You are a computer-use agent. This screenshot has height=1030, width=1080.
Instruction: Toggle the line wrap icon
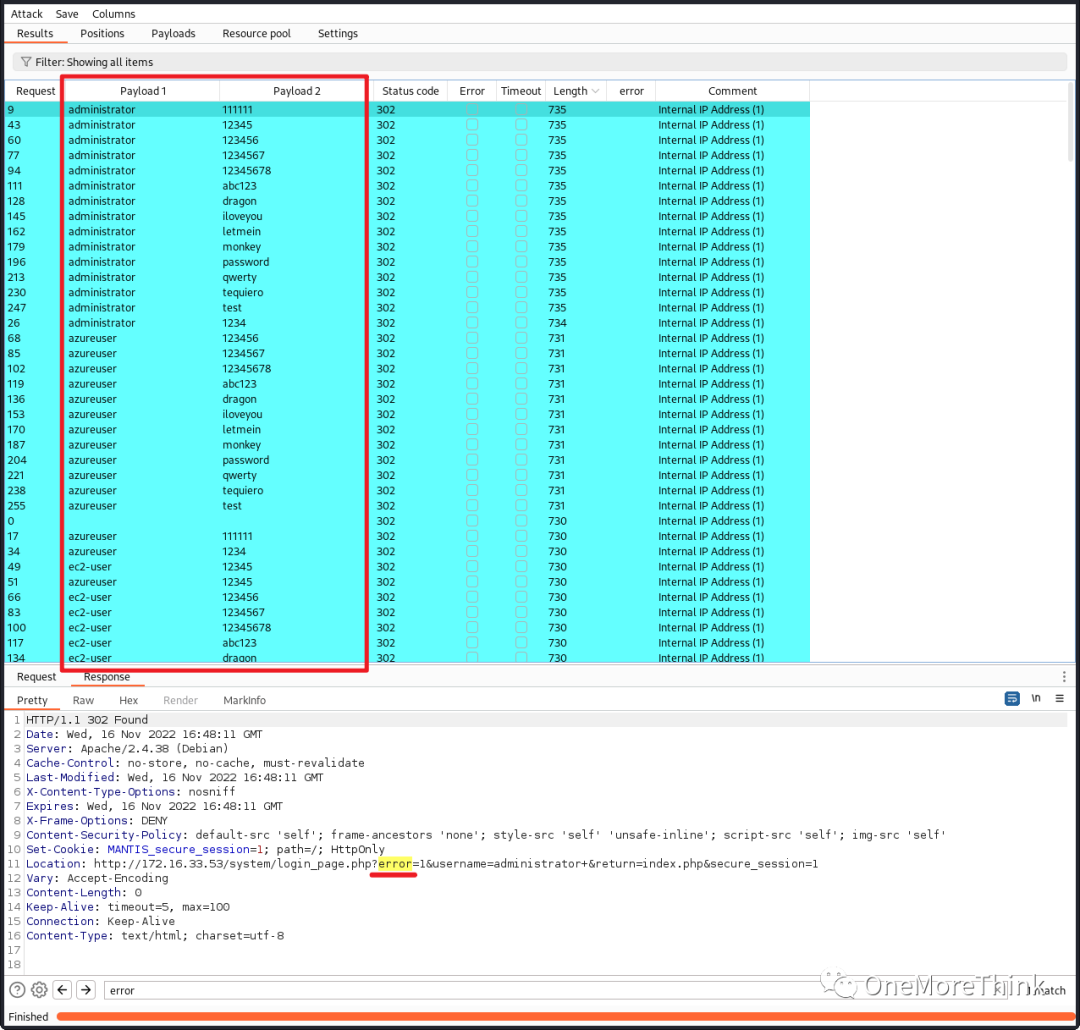click(1012, 699)
